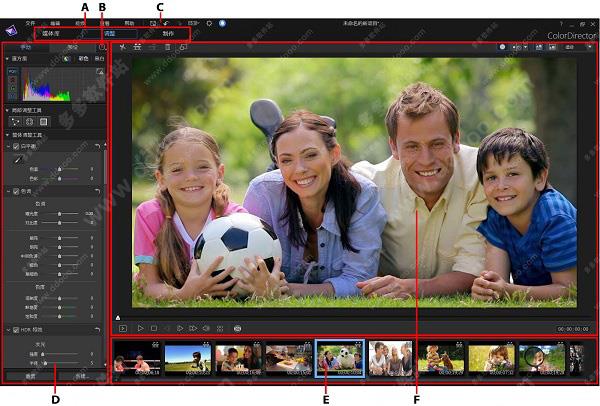The width and height of the screenshot is (600, 406).
Task: Collapse the HDR effect group
Action: pyautogui.click(x=8, y=329)
